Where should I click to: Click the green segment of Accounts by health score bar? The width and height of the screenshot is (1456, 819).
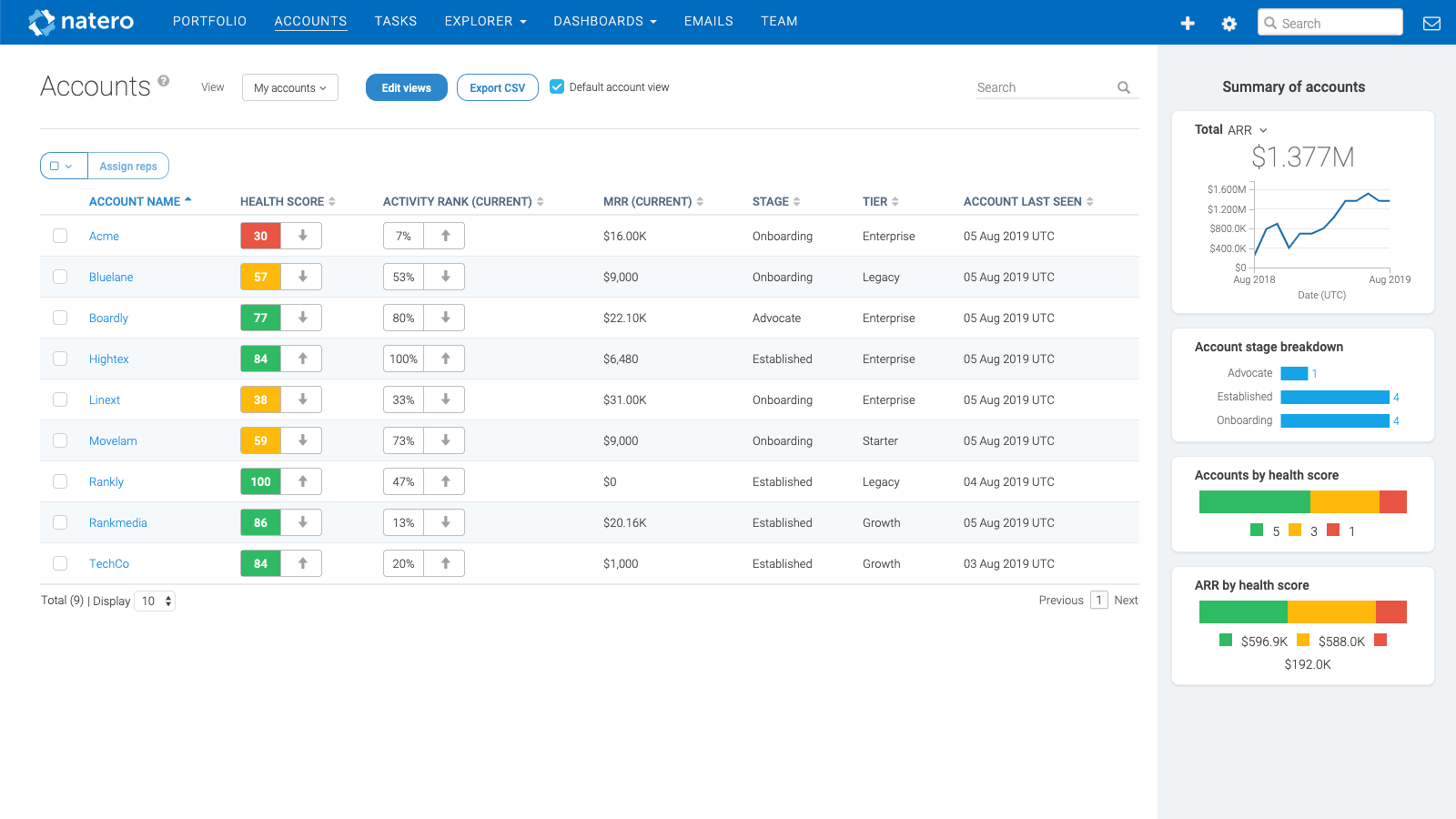(1254, 501)
